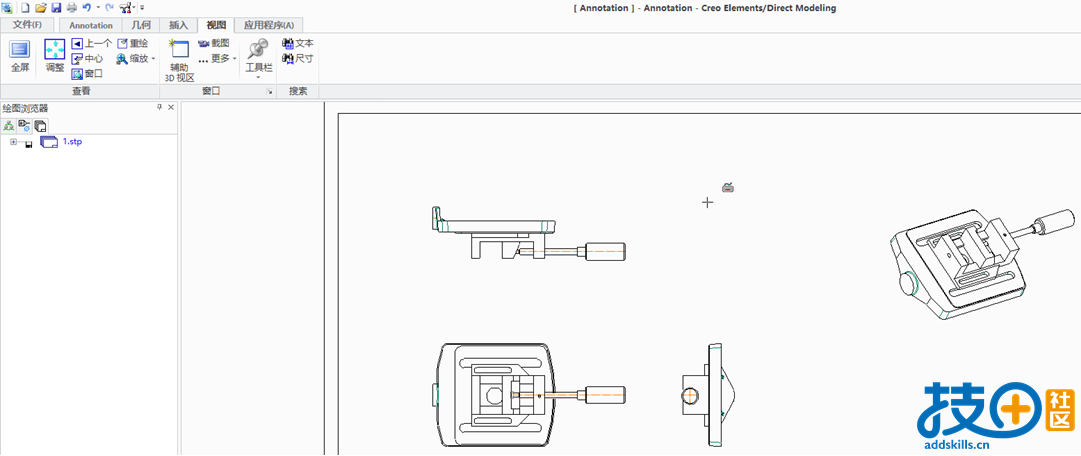Fit the view with 调整 button
Screen dimensions: 1081x456
54,56
